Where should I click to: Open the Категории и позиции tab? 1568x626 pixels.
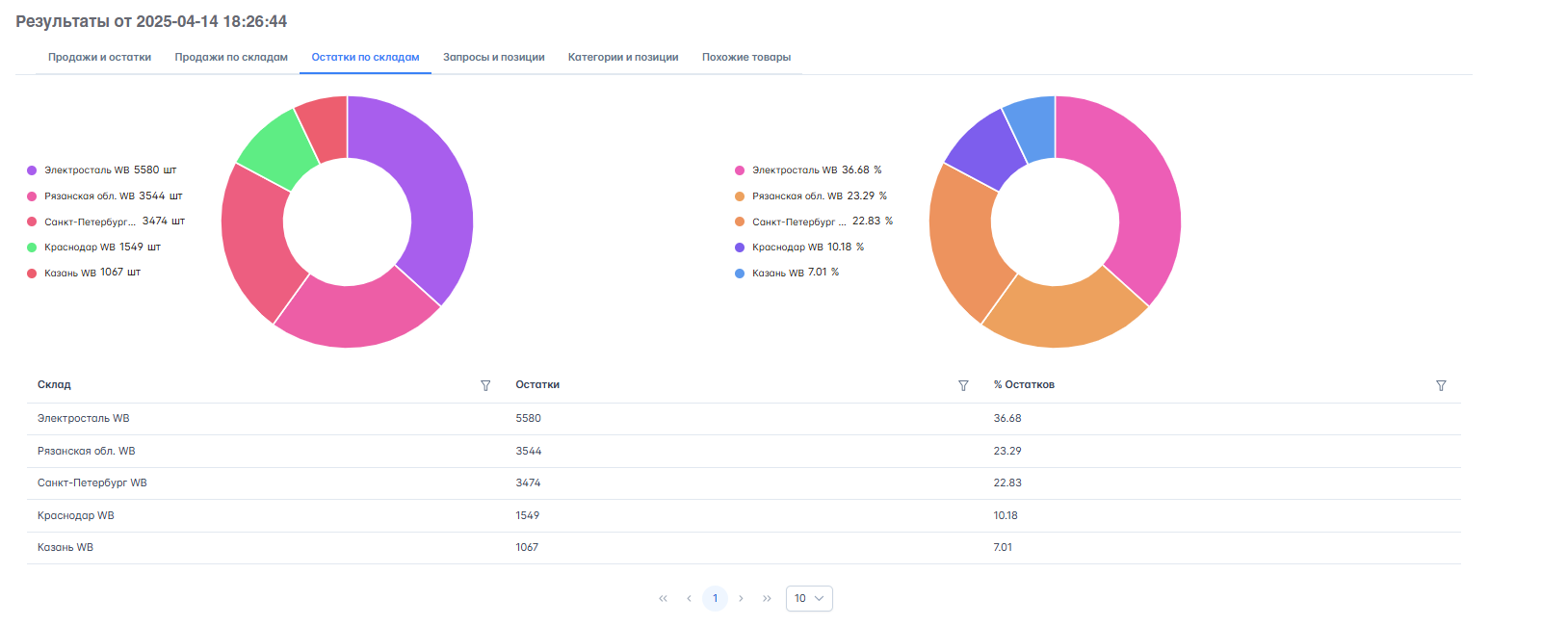click(x=622, y=58)
